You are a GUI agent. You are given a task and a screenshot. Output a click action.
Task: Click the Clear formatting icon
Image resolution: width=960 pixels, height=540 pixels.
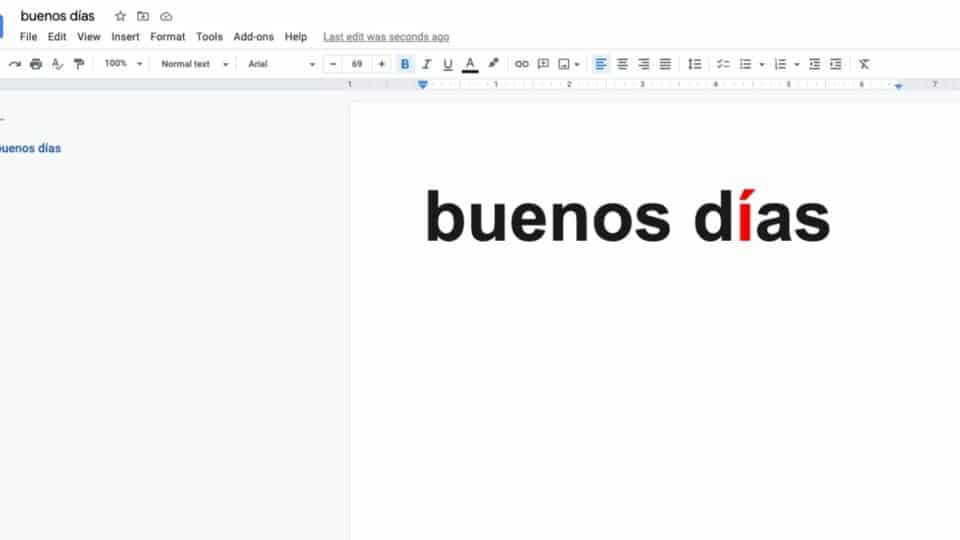[864, 64]
